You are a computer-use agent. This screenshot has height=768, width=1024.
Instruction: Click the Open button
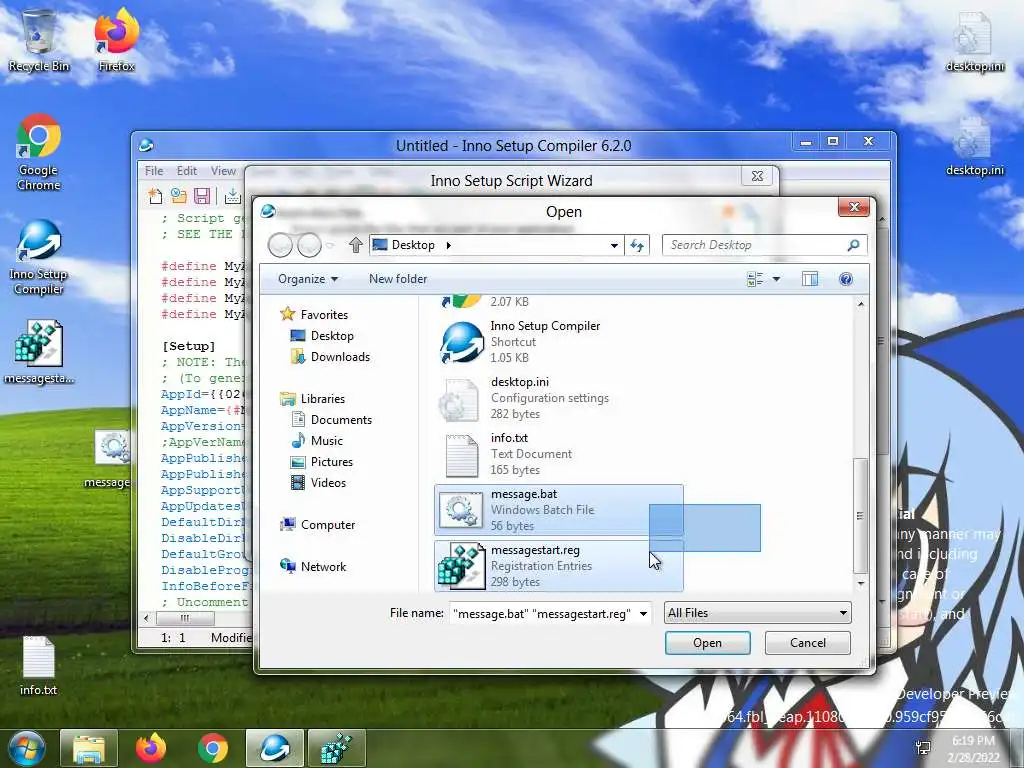coord(707,643)
